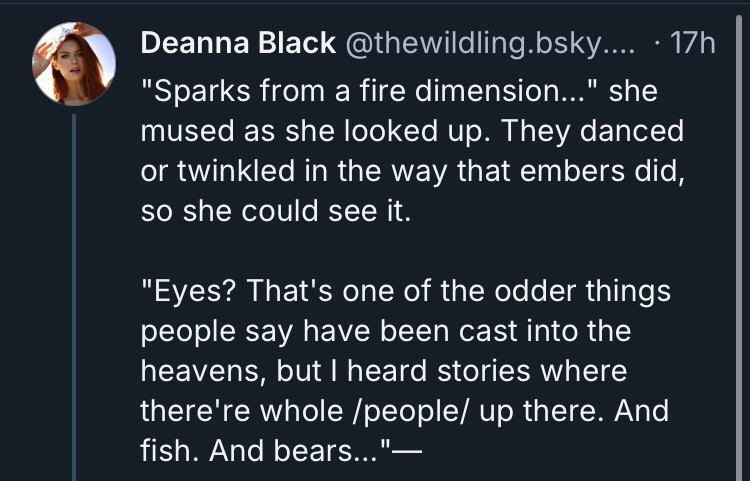Click the vertical thread line below the avatar
Viewport: 750px width, 481px height.
pyautogui.click(x=75, y=300)
